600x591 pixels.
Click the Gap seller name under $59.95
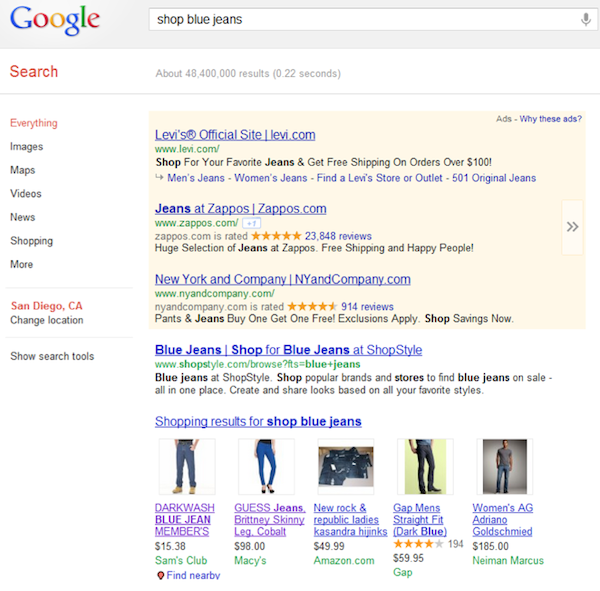(403, 572)
